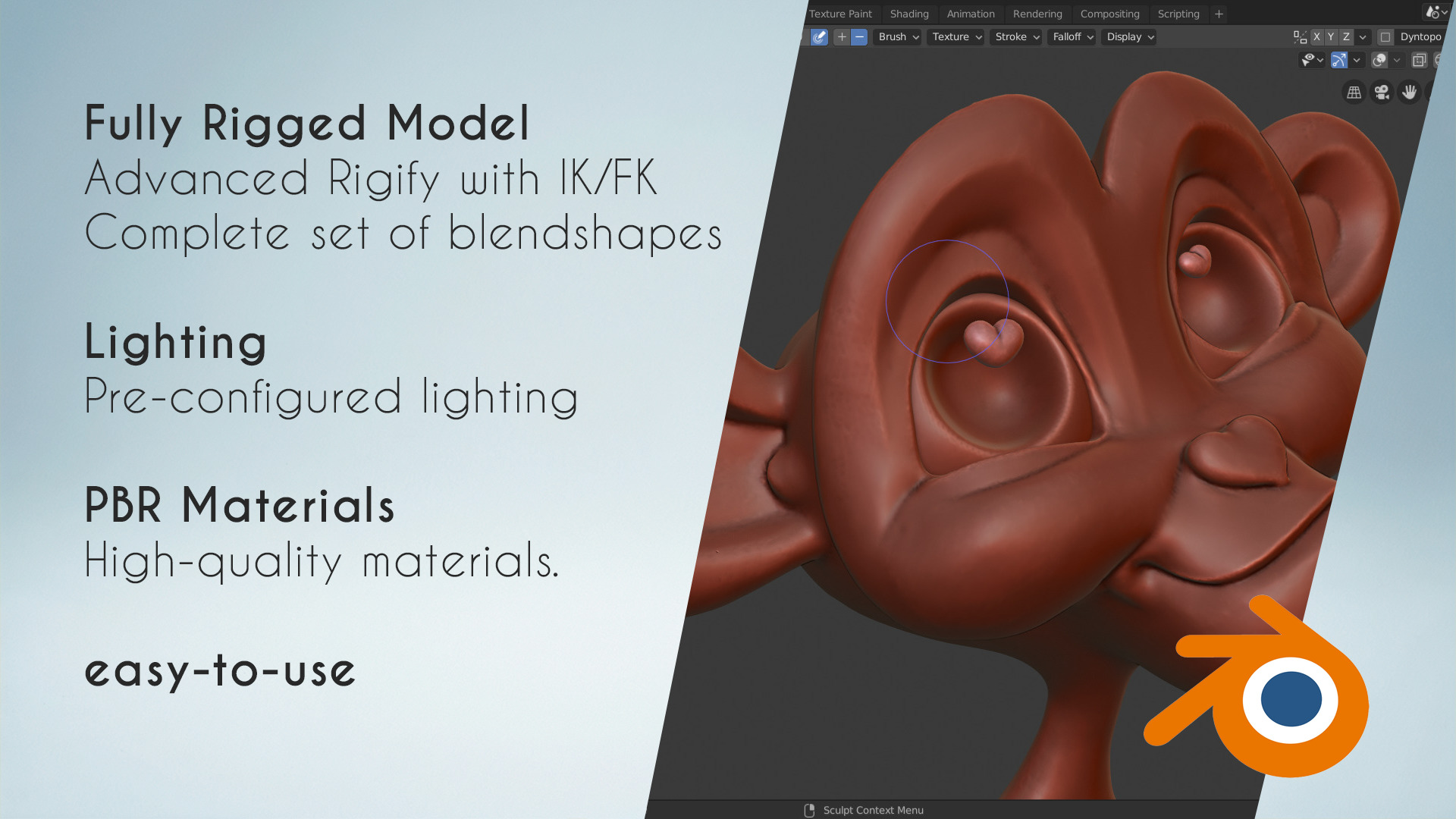The height and width of the screenshot is (819, 1456).
Task: Toggle show gizmo button
Action: tap(1339, 60)
